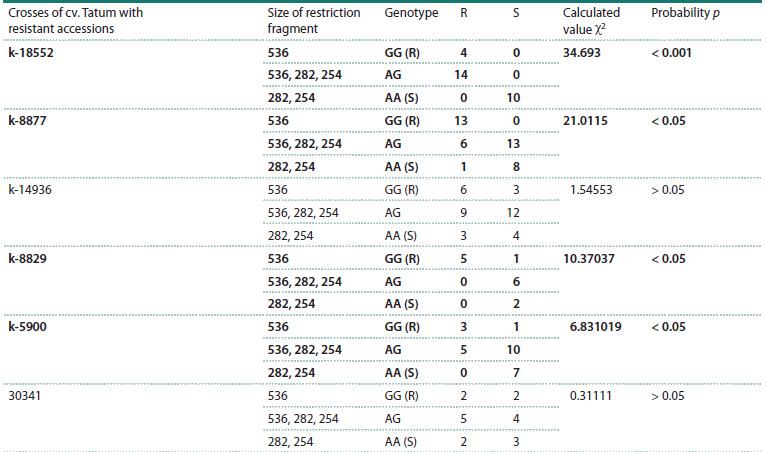Select the chi-square value 21.0115
The image size is (765, 452).
(x=585, y=121)
